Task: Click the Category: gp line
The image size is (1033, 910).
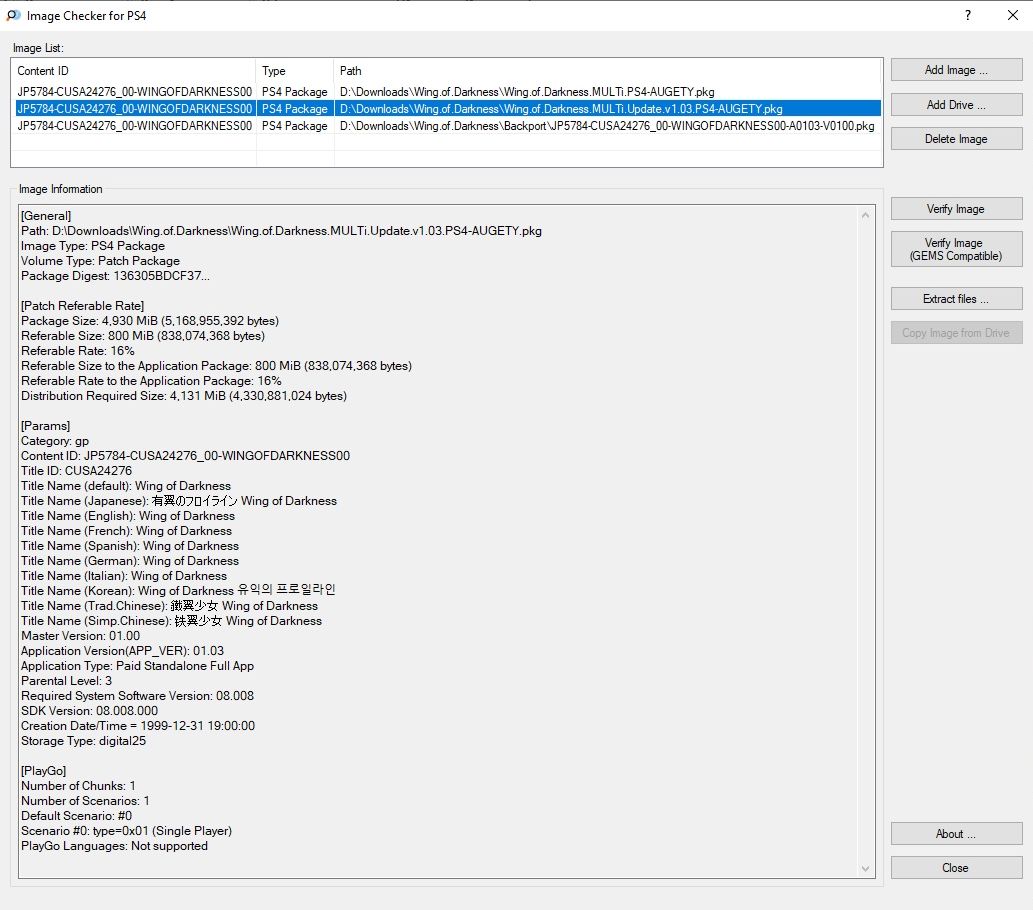Action: [55, 441]
